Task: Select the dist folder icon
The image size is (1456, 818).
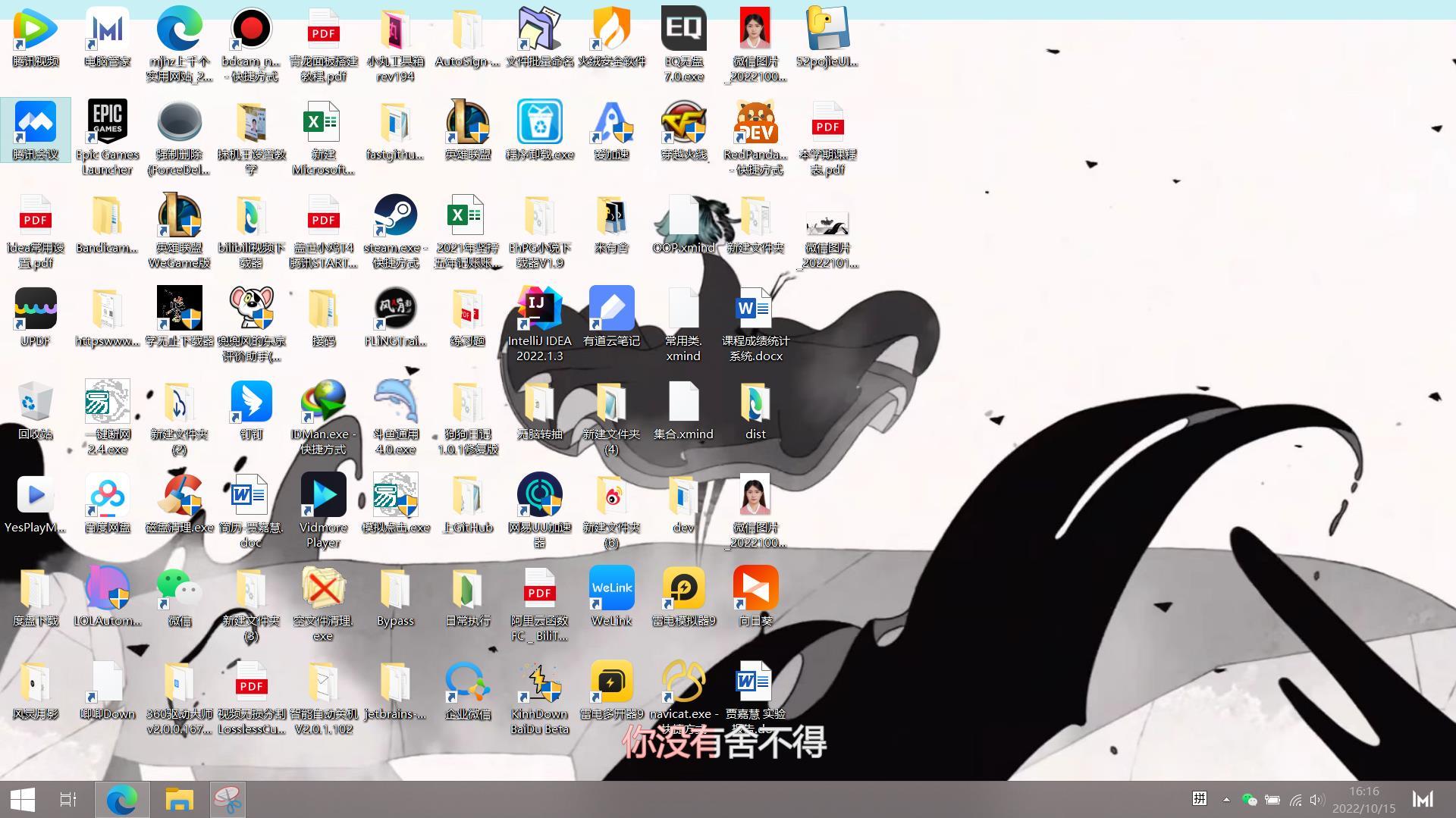Action: pos(755,410)
